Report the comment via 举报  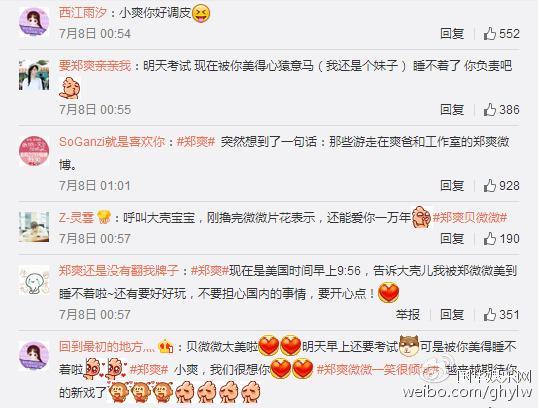point(408,314)
